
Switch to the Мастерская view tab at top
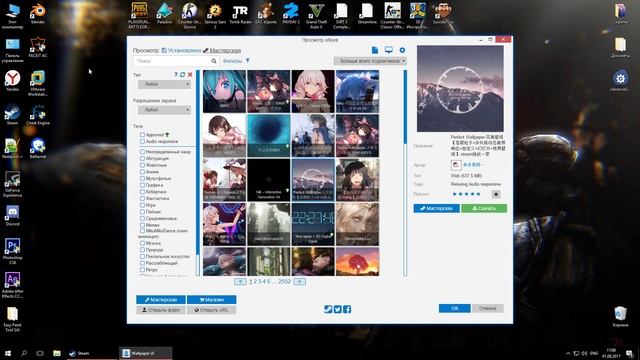coord(222,50)
